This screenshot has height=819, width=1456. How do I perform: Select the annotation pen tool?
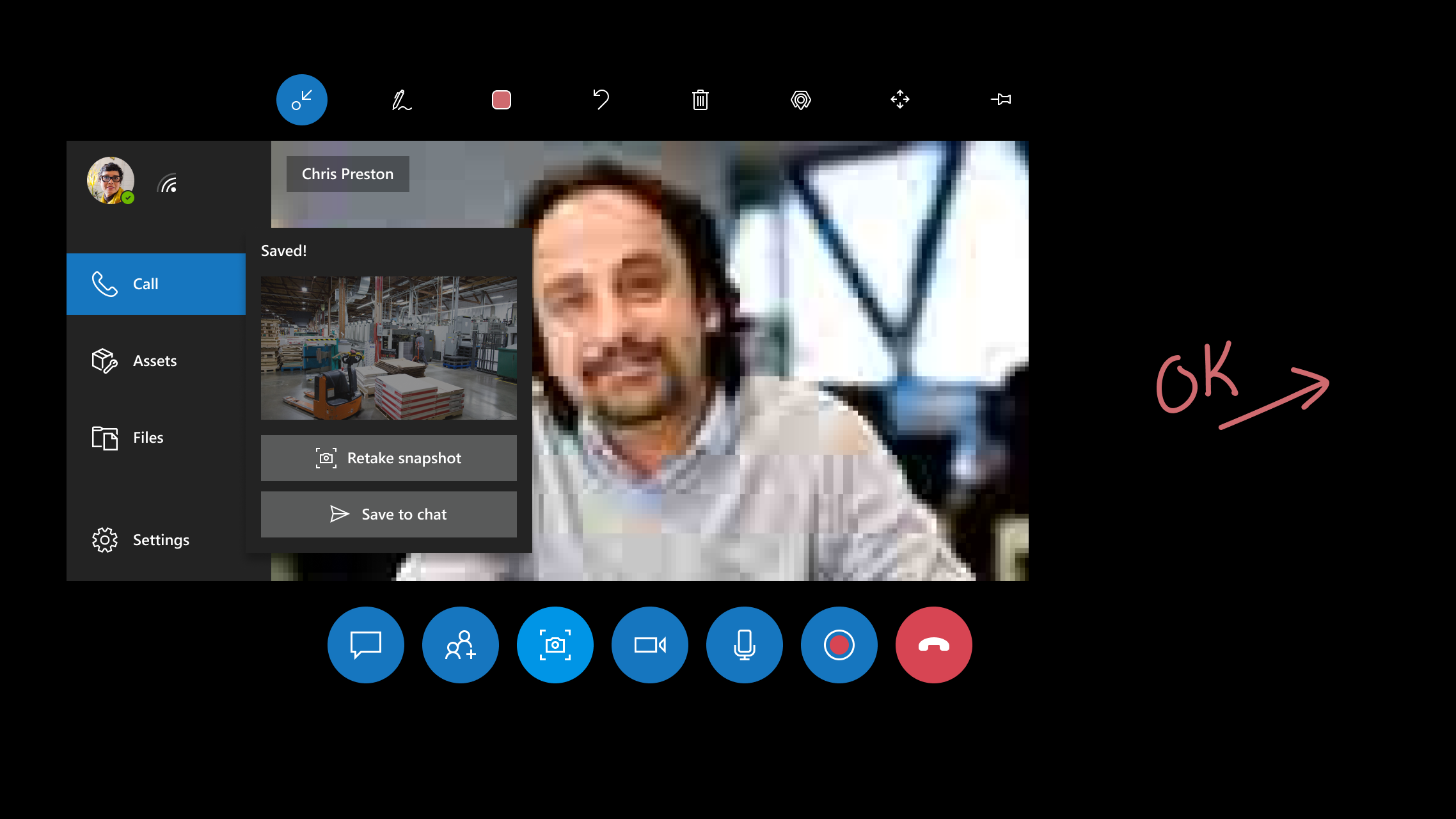tap(401, 100)
